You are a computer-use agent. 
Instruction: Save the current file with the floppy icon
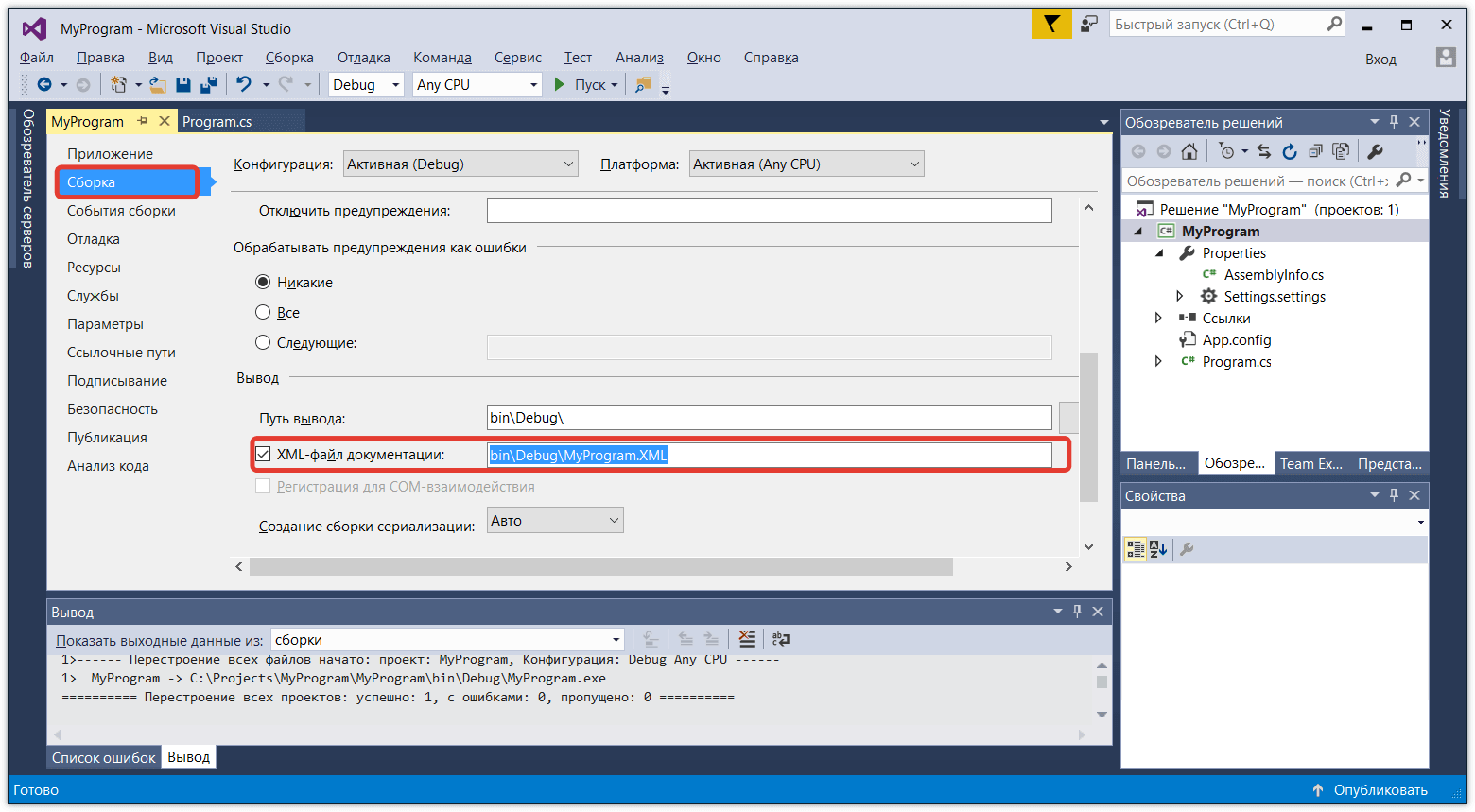coord(183,85)
